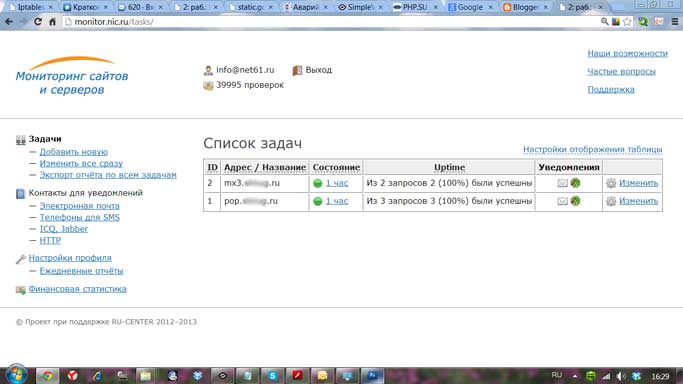Click the 16:29 clock in taskbar
This screenshot has height=384, width=683.
click(660, 376)
